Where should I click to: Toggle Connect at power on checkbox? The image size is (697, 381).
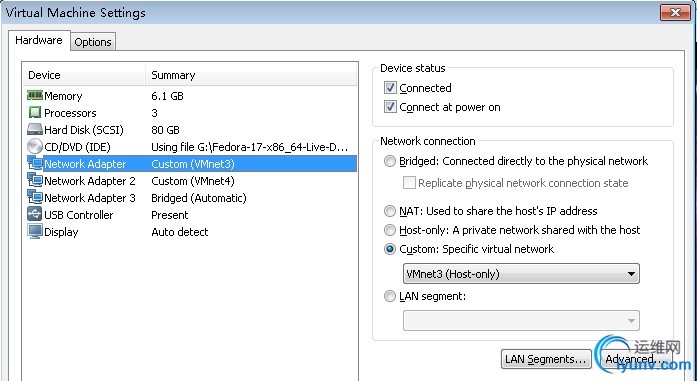(x=390, y=107)
